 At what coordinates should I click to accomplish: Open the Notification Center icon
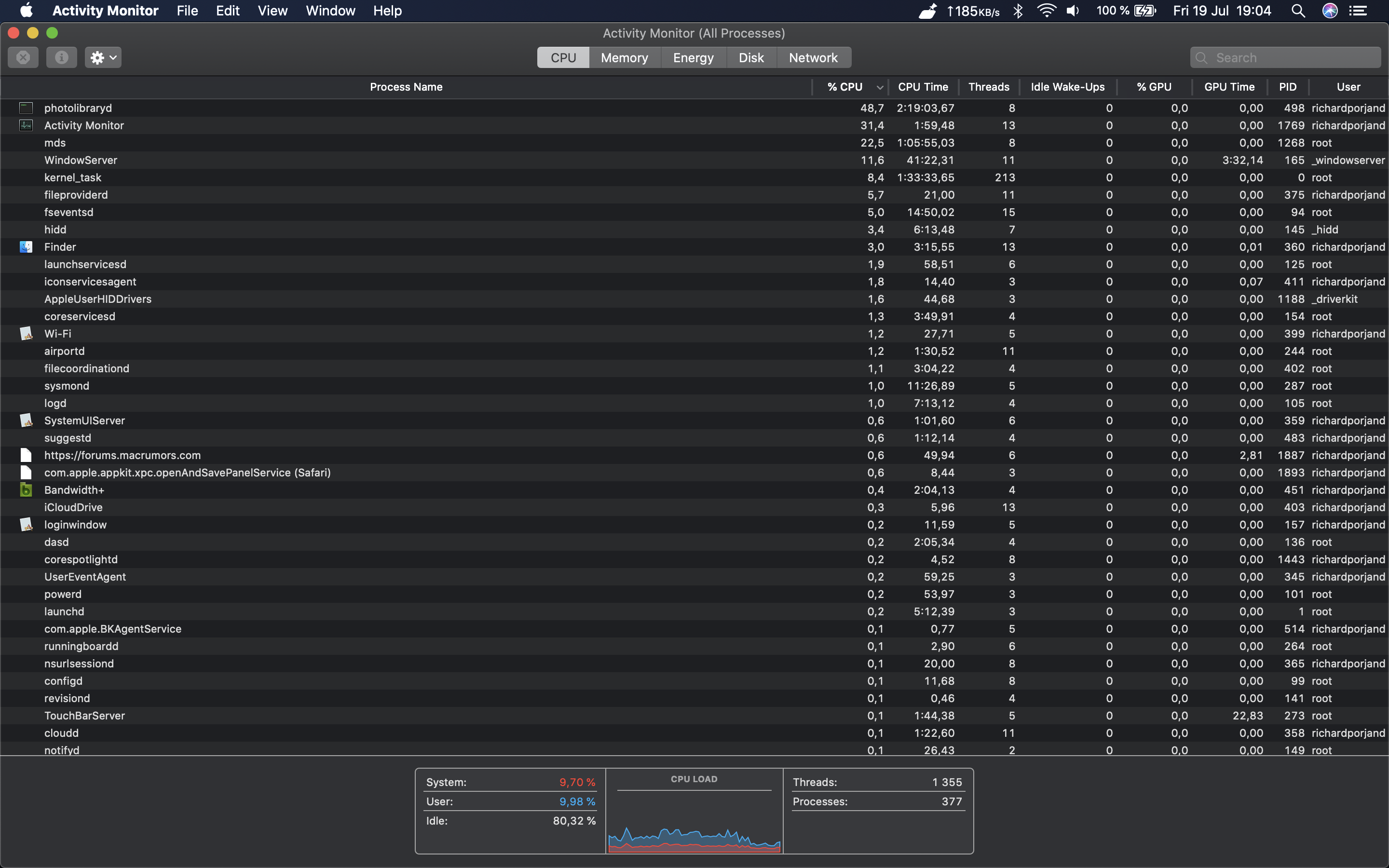click(x=1358, y=11)
